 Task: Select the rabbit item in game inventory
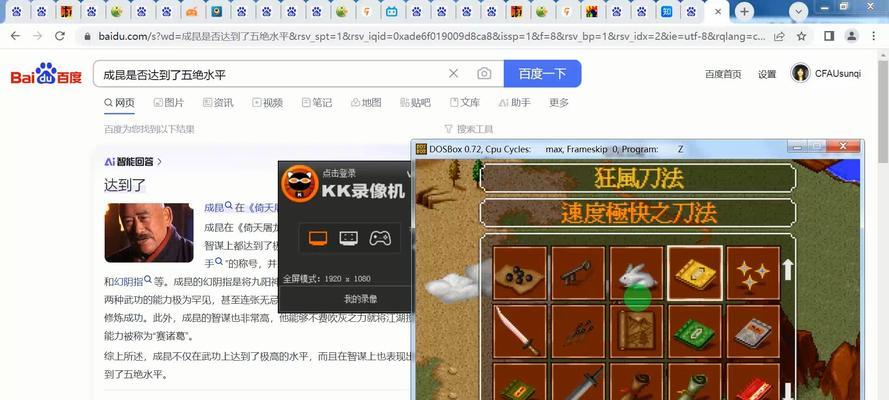[x=636, y=273]
